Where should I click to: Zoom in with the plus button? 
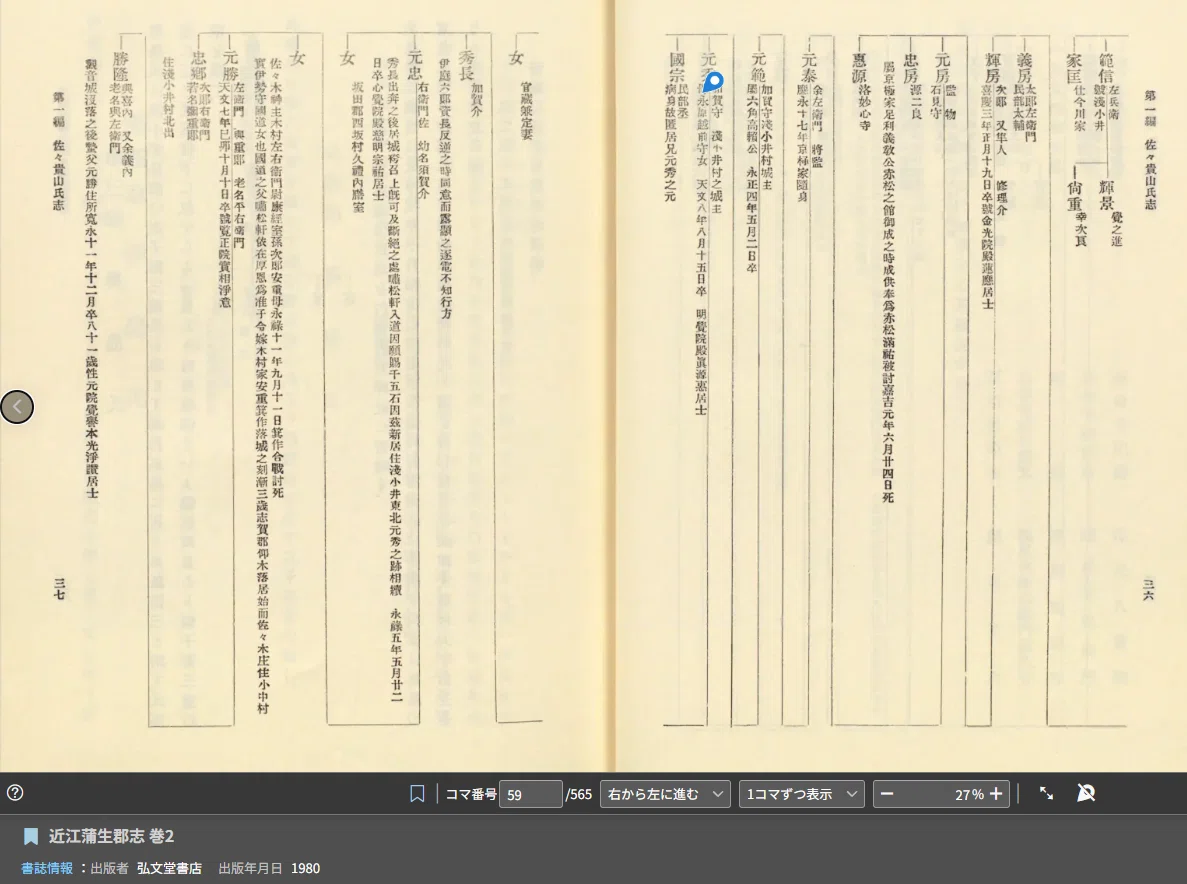coord(996,794)
